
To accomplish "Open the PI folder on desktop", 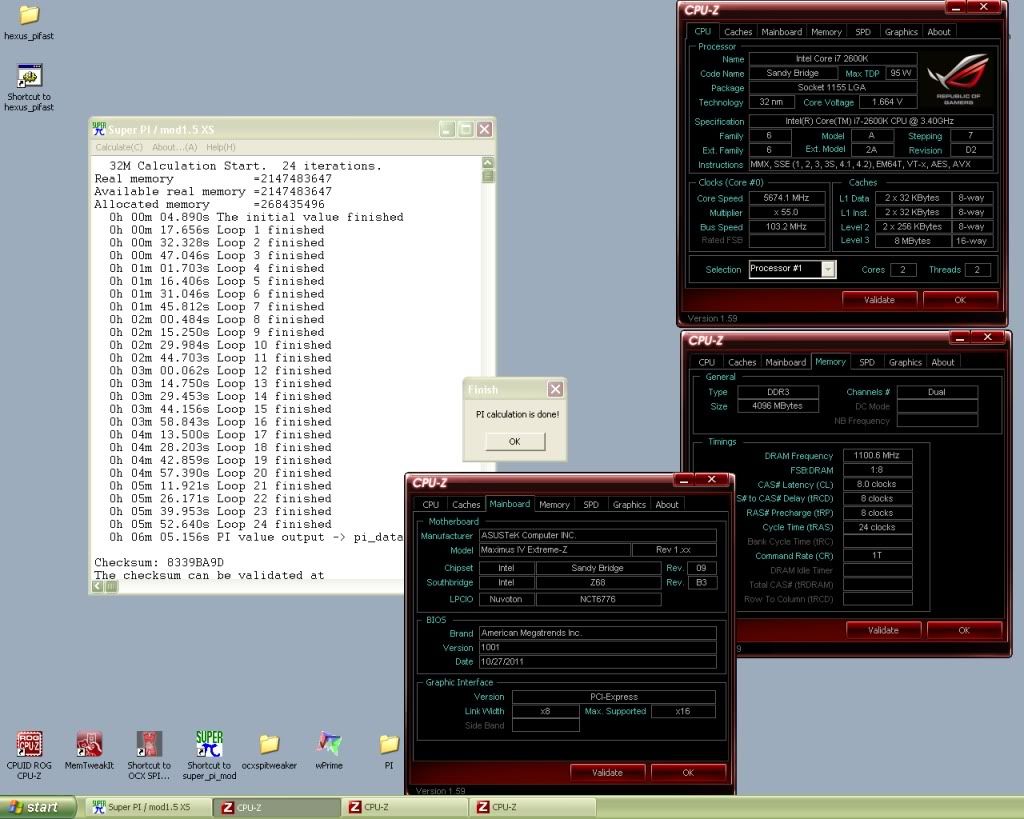I will 389,744.
